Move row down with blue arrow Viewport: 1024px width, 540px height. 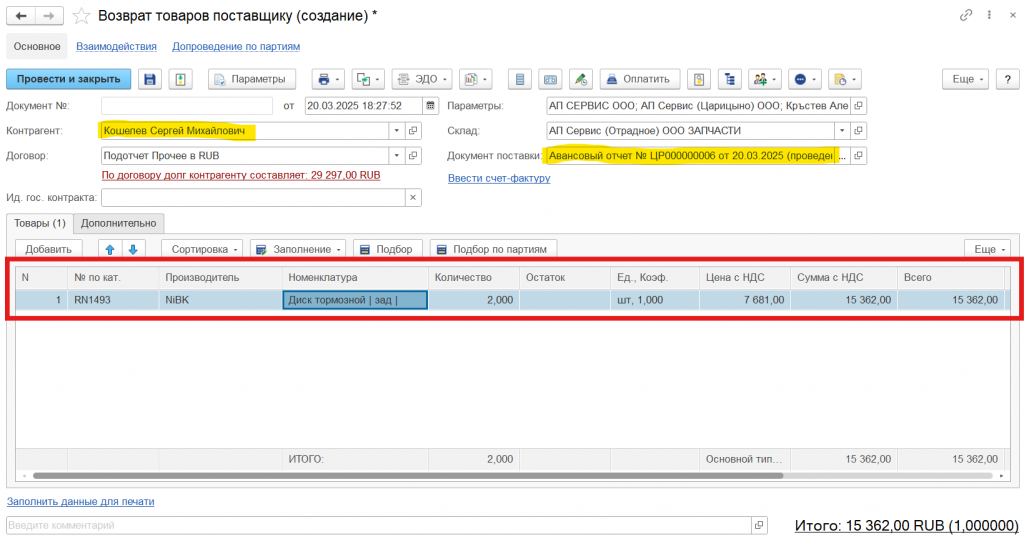click(x=132, y=249)
